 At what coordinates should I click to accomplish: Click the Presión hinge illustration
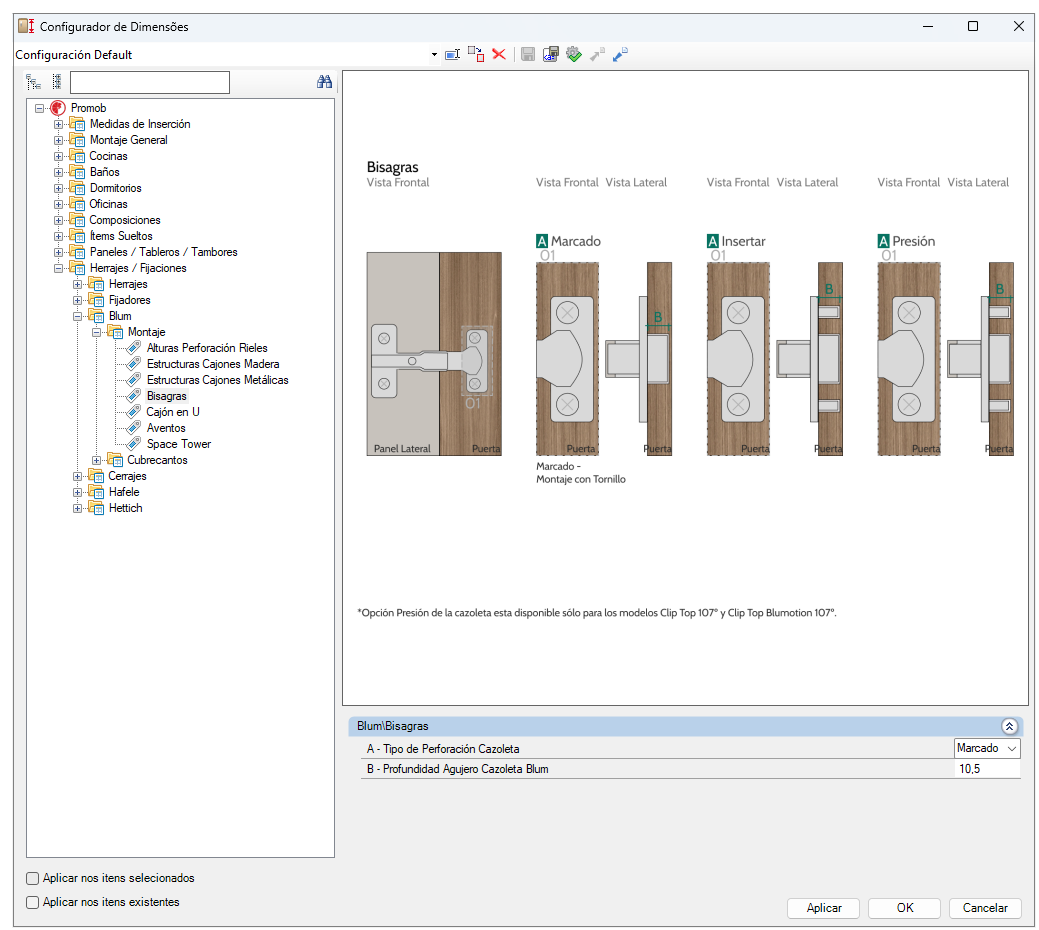tap(946, 358)
